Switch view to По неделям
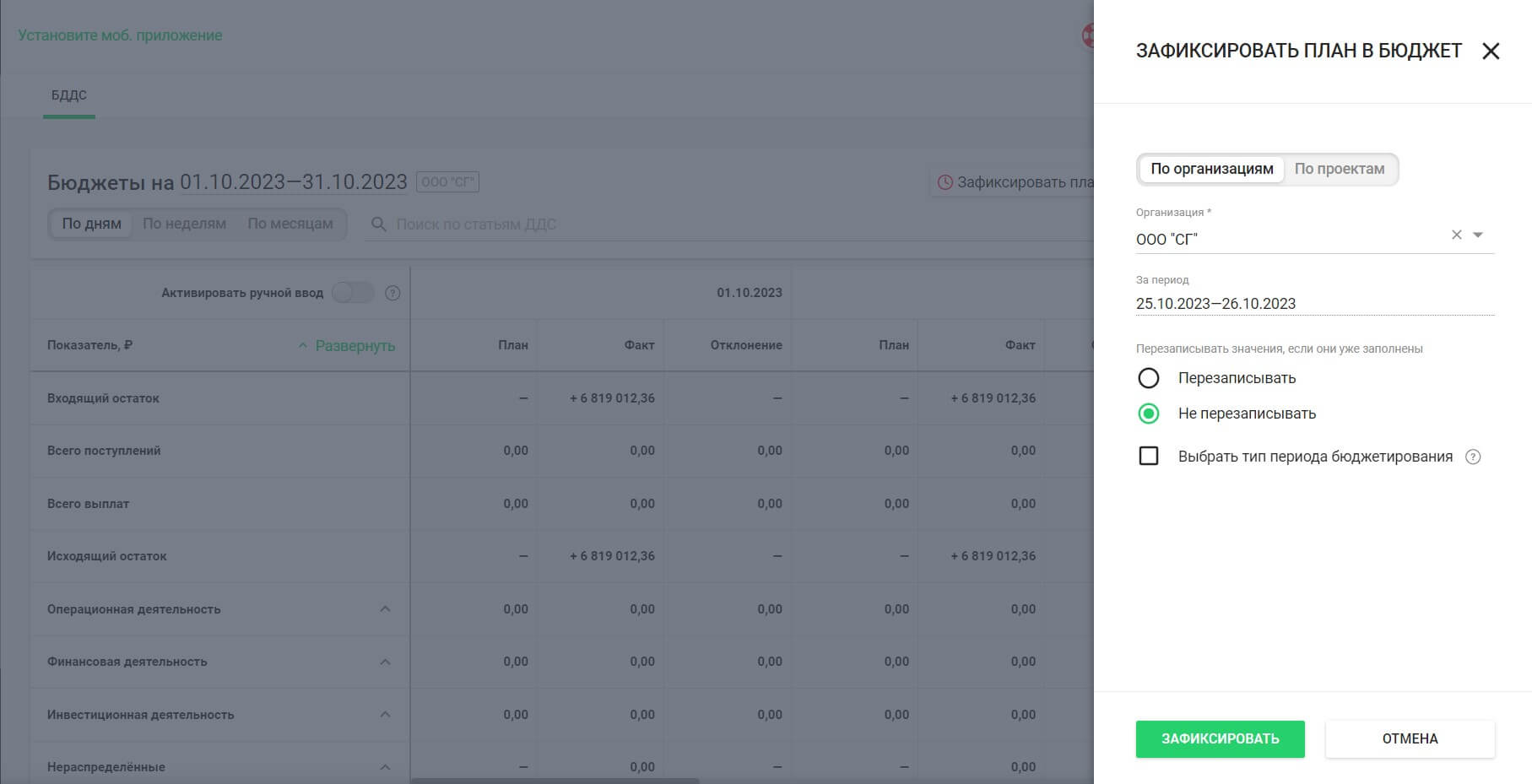Viewport: 1532px width, 784px height. tap(184, 224)
